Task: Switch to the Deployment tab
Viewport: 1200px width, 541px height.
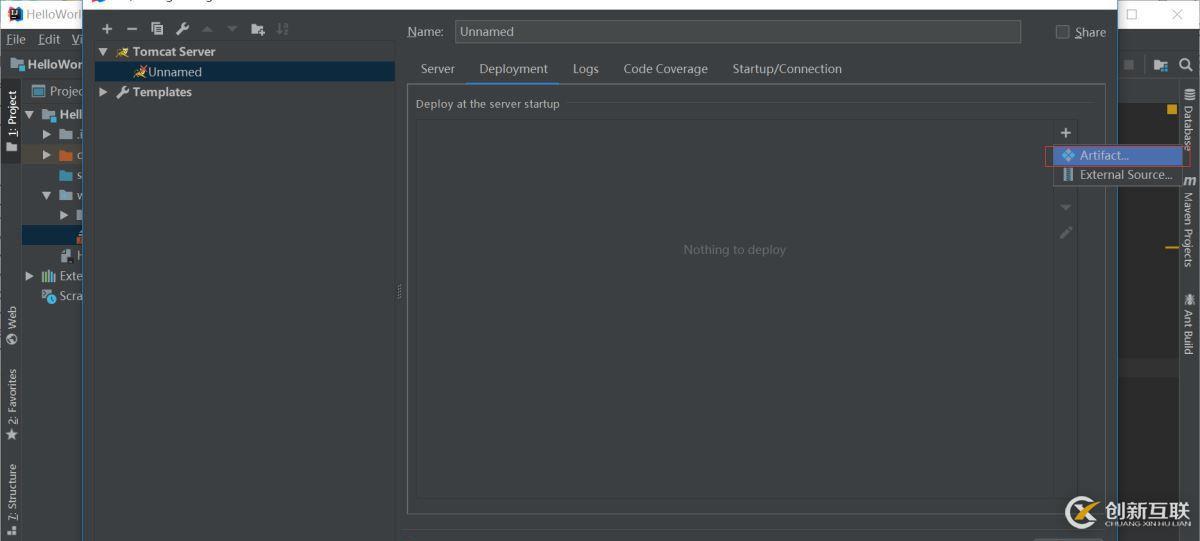Action: click(x=513, y=69)
